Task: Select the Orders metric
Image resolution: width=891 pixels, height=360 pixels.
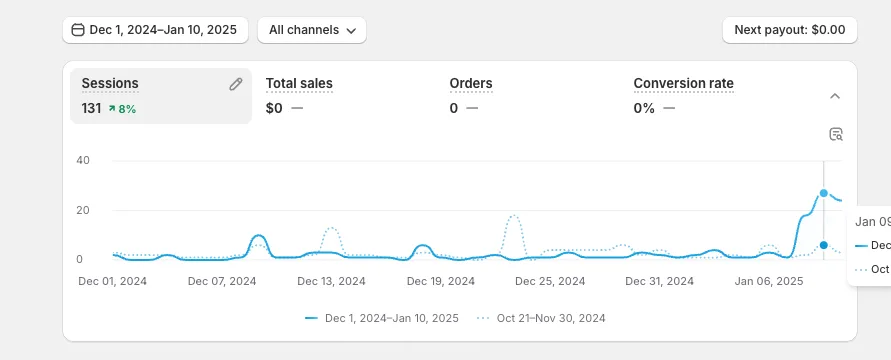Action: (471, 83)
